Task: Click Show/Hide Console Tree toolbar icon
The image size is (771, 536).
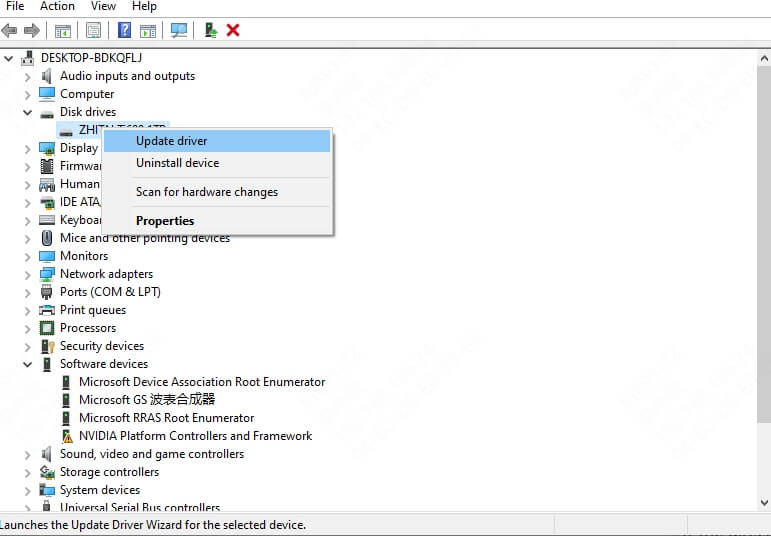Action: click(62, 31)
